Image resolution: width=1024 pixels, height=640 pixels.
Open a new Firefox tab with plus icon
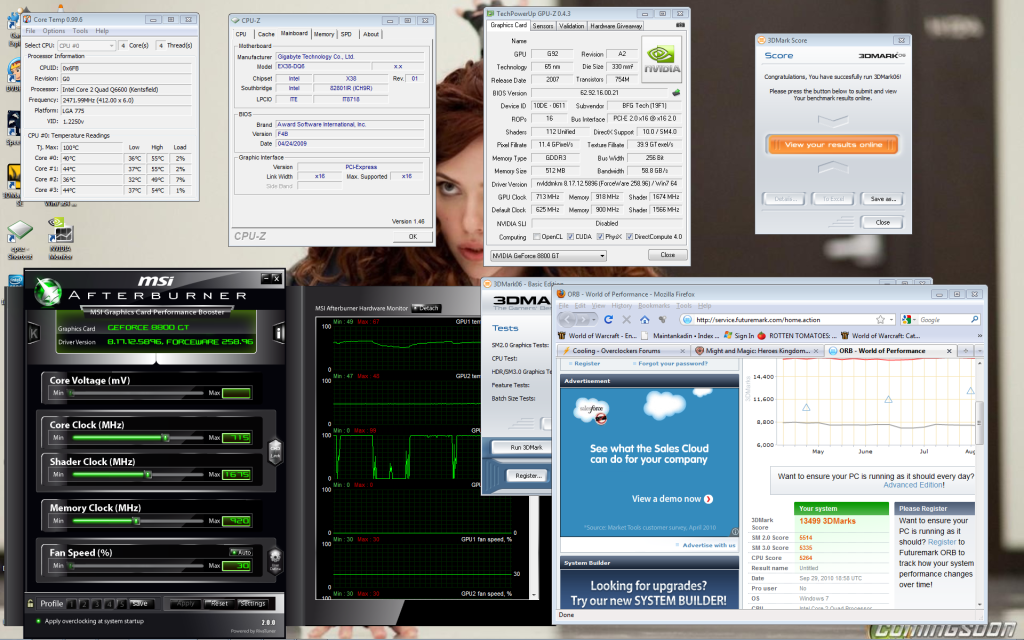(966, 351)
